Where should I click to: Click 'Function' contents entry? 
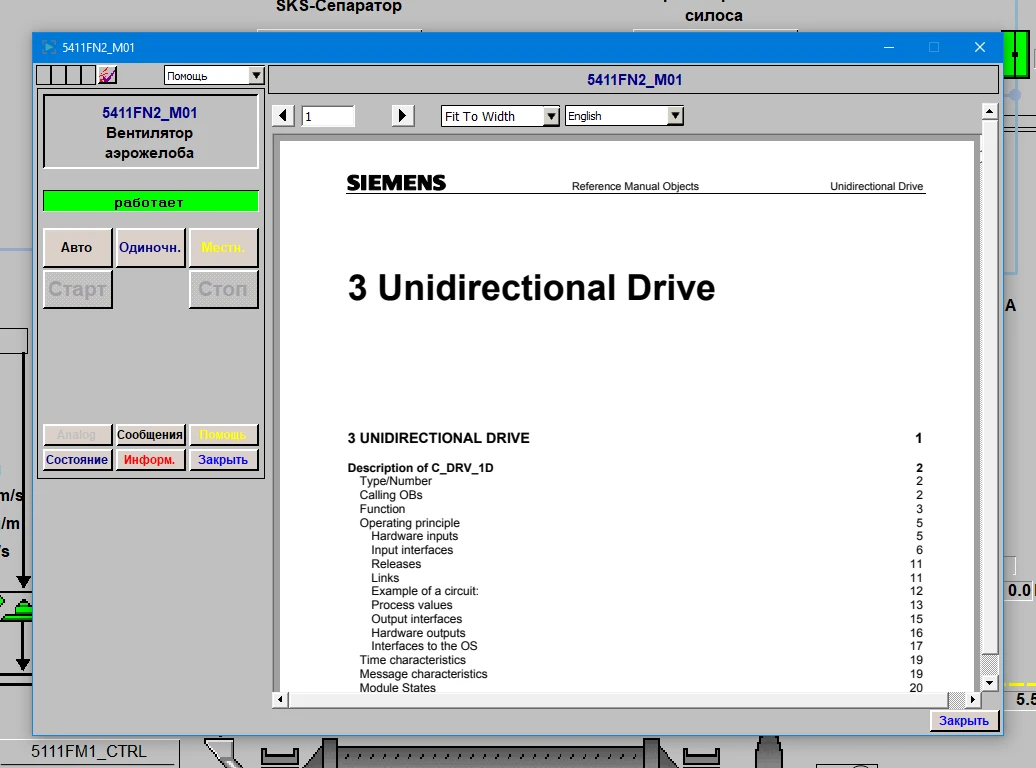382,509
